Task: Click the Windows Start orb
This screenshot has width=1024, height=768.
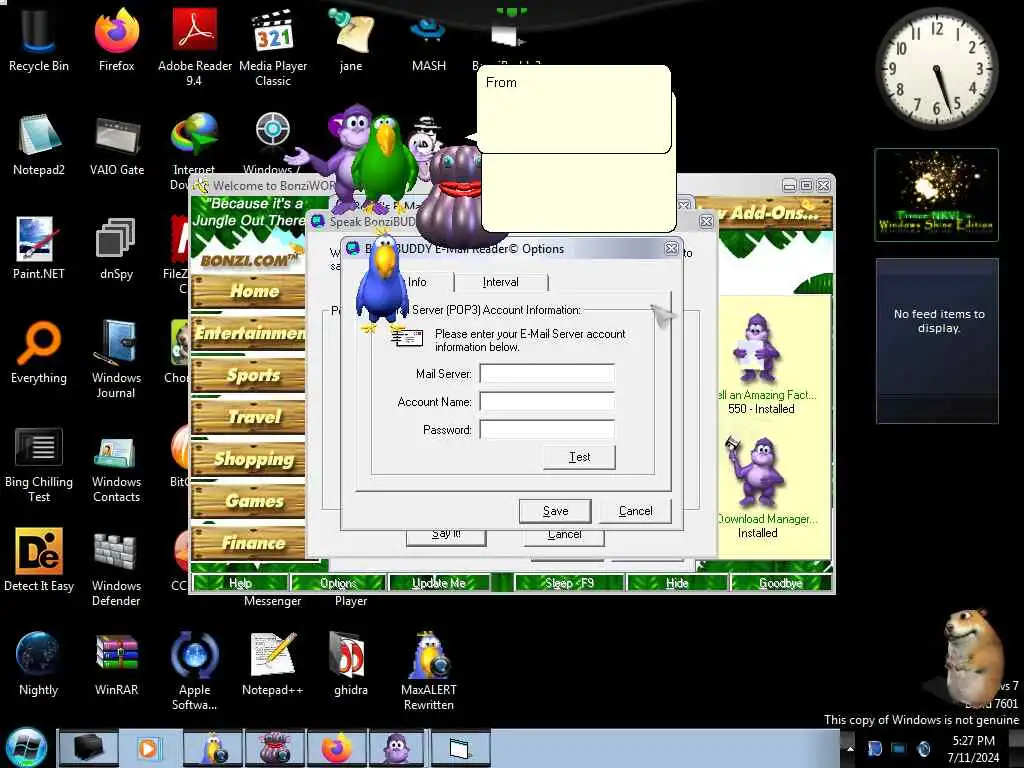Action: pyautogui.click(x=26, y=748)
